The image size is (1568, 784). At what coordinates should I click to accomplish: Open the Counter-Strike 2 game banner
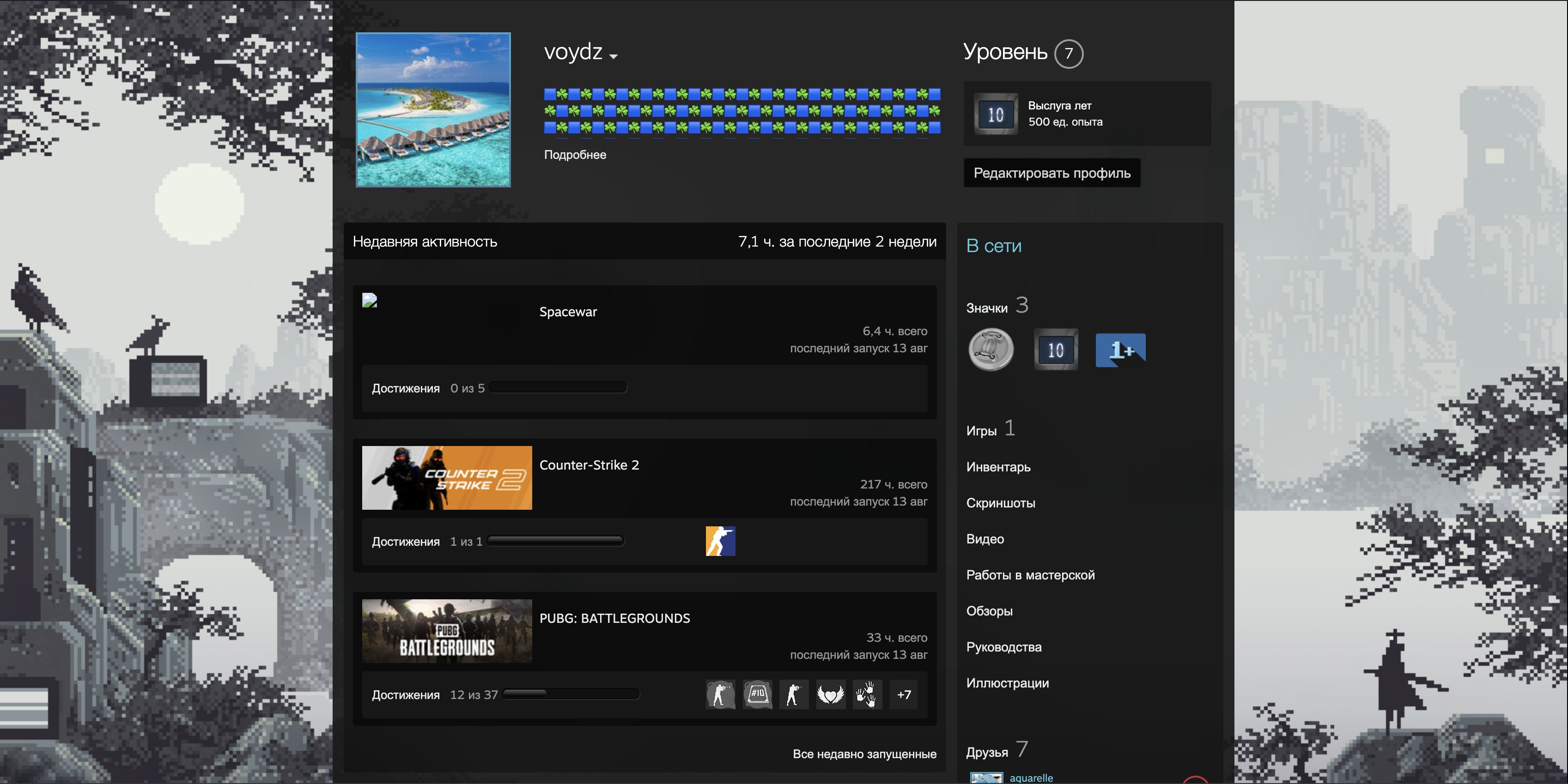click(447, 477)
